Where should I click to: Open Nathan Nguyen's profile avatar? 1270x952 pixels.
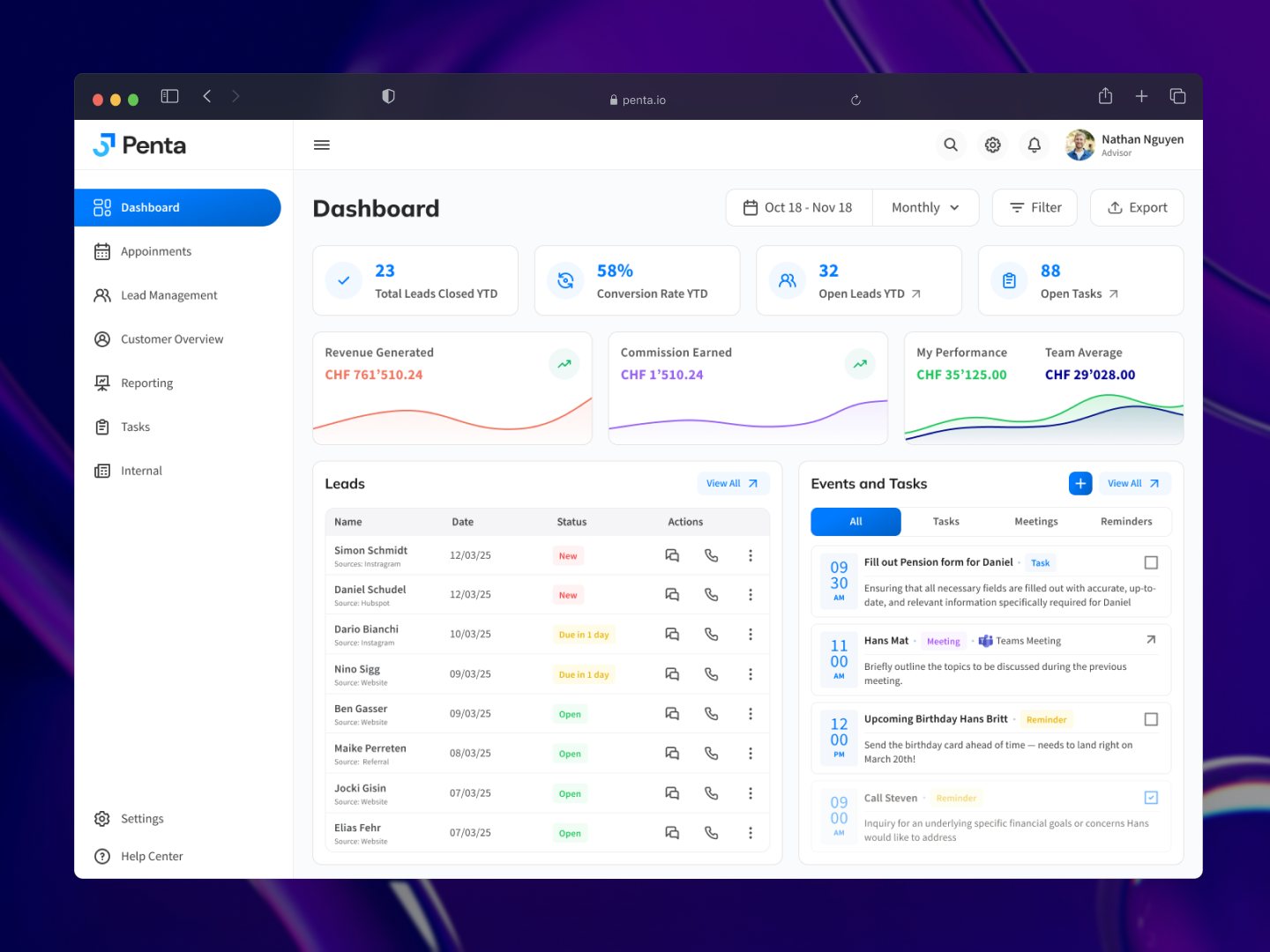[1079, 145]
